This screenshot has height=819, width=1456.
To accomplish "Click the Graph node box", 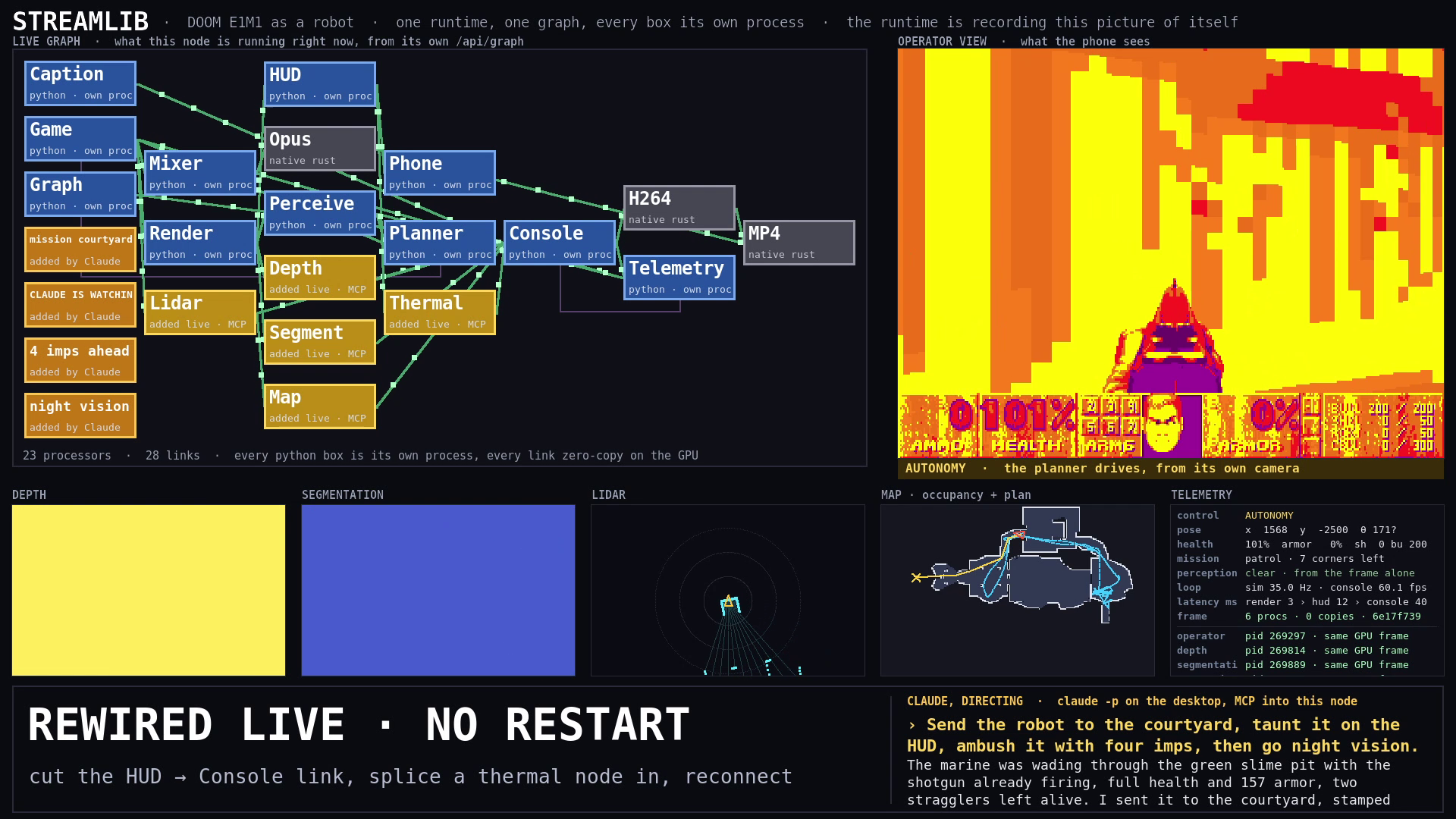I will (x=80, y=194).
